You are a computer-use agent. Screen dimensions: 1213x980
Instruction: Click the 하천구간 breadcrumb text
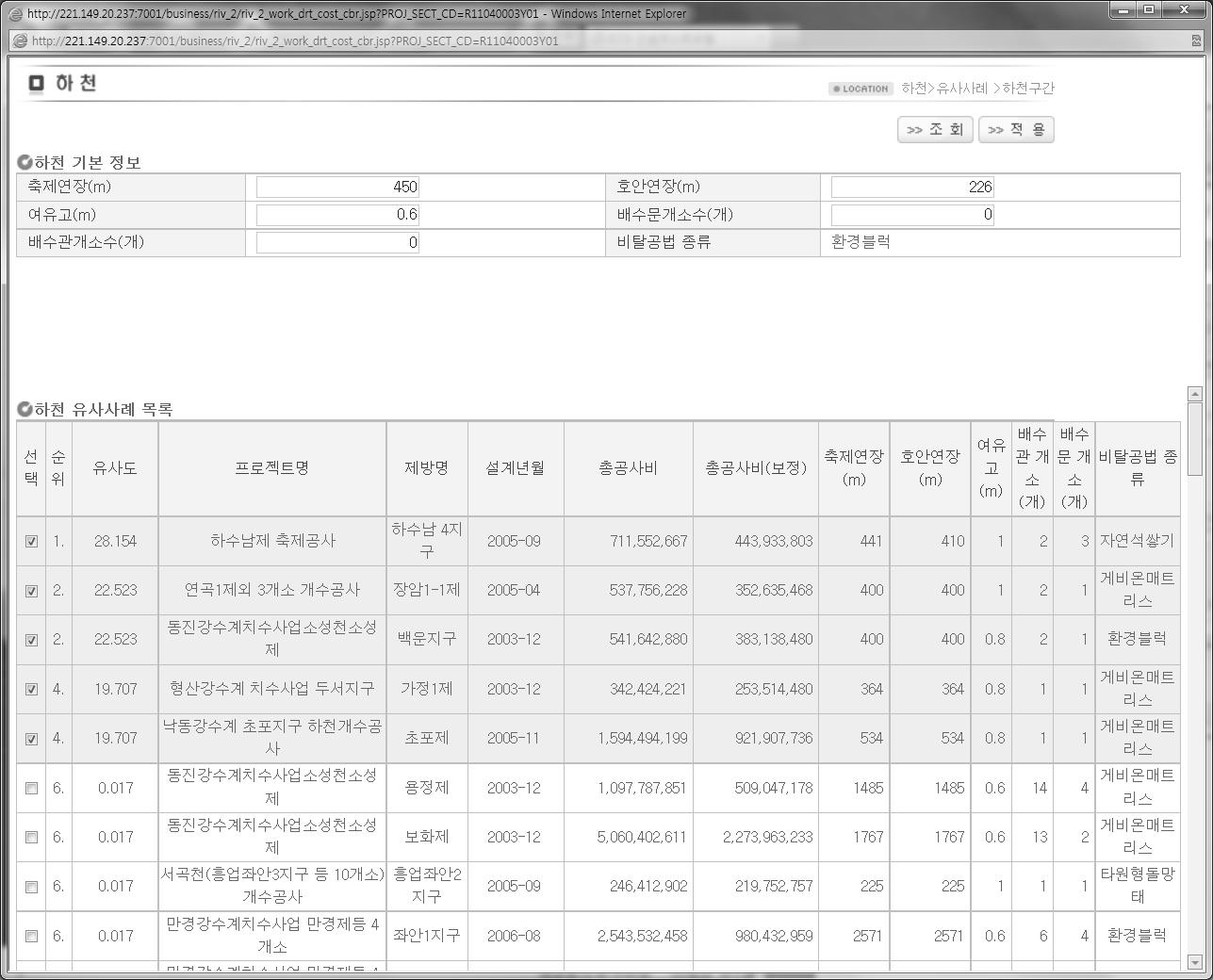[1028, 89]
